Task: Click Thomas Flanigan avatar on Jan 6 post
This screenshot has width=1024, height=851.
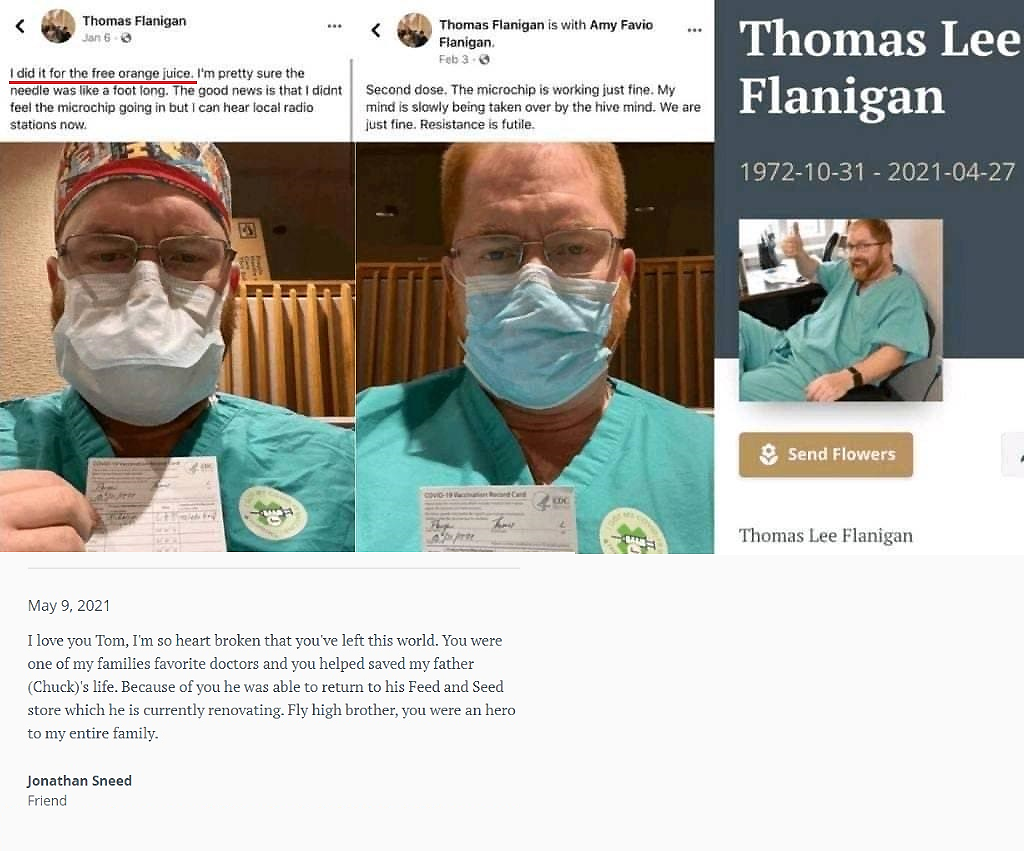Action: pos(57,26)
